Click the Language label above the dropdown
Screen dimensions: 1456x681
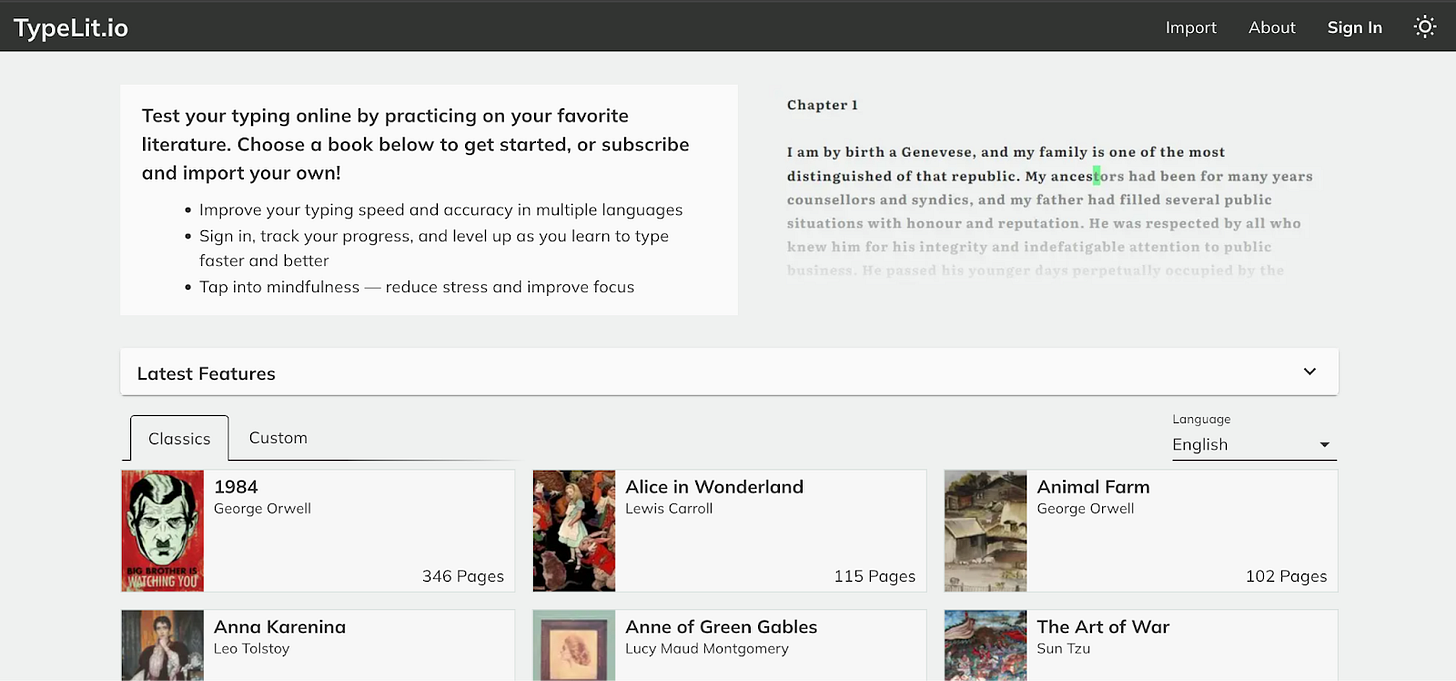tap(1201, 419)
